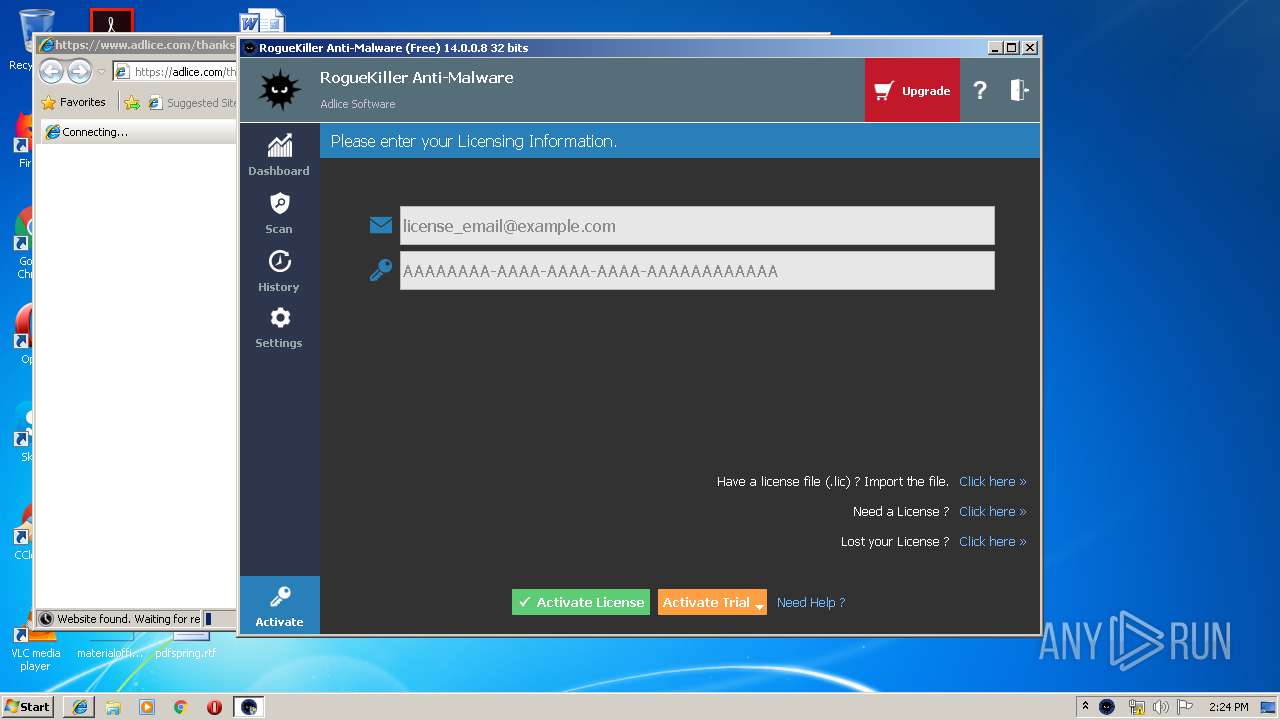
Task: Click the volume speaker tray icon
Action: pyautogui.click(x=1160, y=706)
